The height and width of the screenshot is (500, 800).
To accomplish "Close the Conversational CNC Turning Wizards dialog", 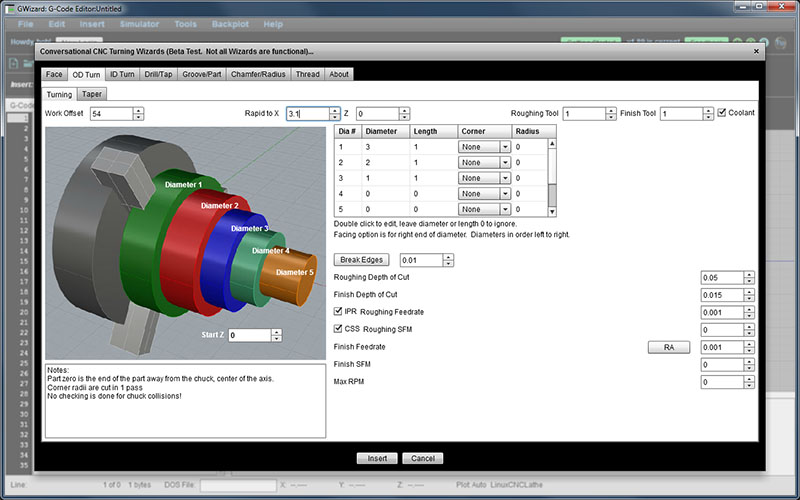I will pyautogui.click(x=756, y=52).
